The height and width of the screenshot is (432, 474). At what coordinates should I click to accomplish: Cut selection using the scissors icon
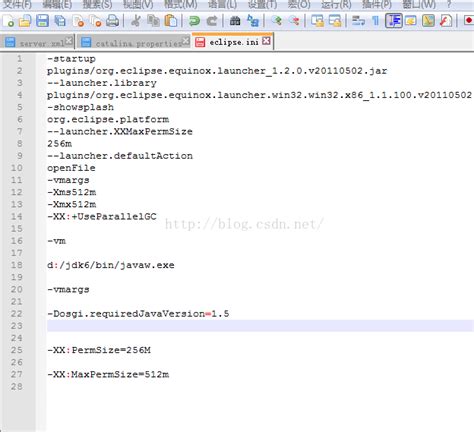point(135,21)
